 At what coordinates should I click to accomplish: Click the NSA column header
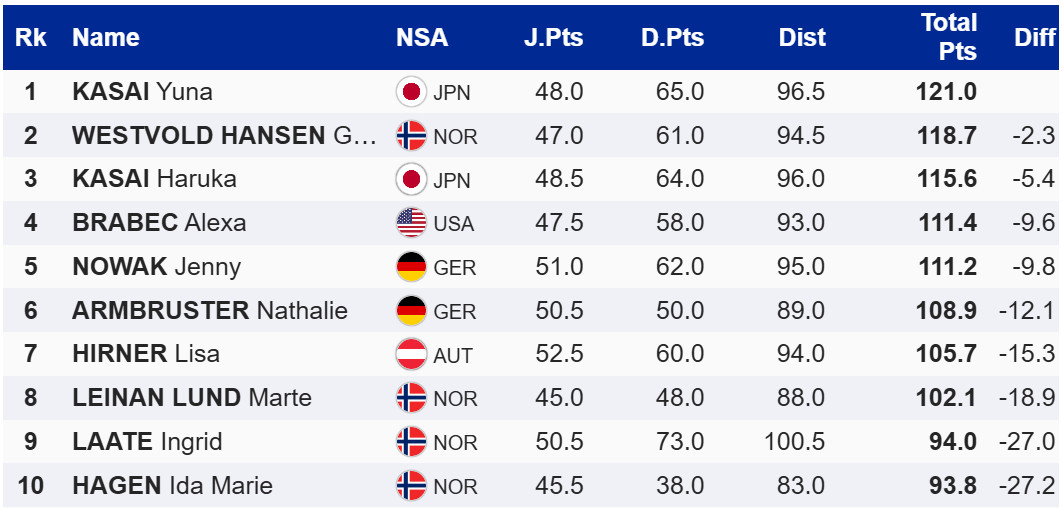pos(422,38)
